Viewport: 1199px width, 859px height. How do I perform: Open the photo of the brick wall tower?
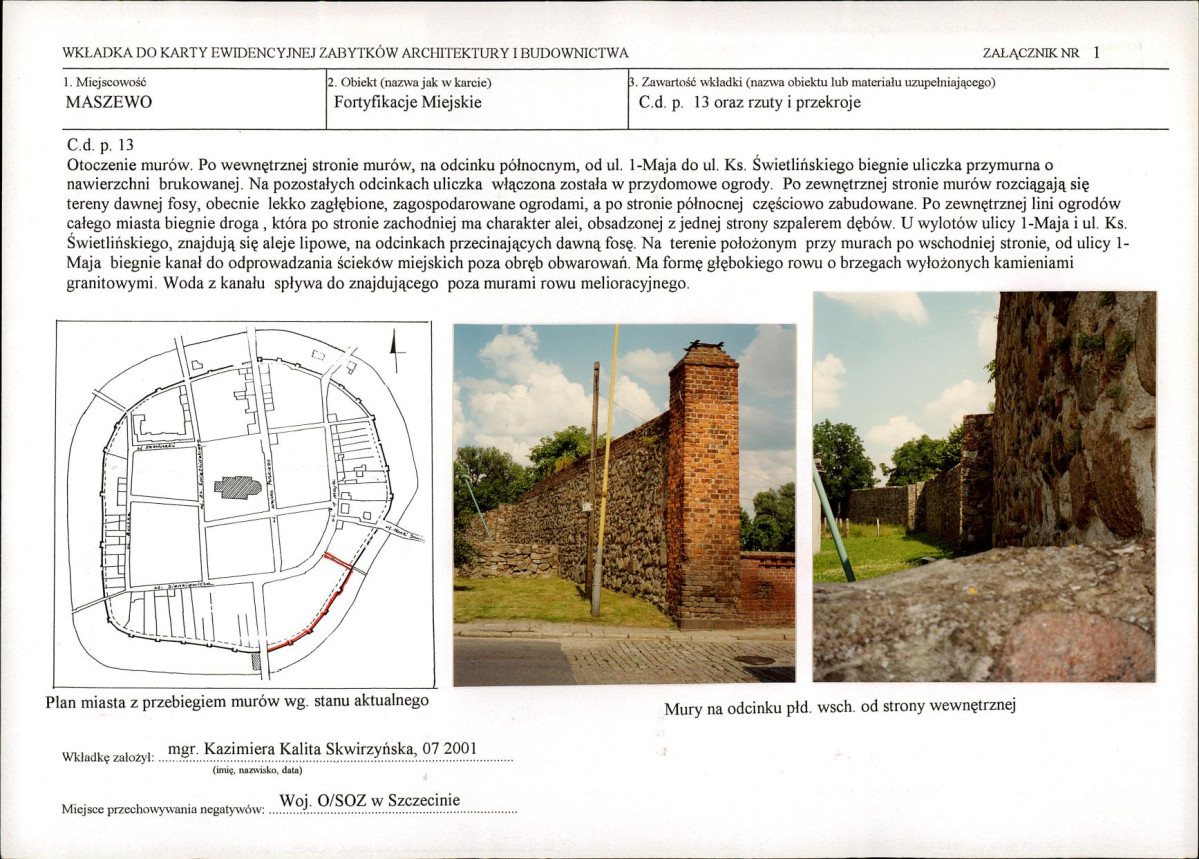tap(624, 504)
